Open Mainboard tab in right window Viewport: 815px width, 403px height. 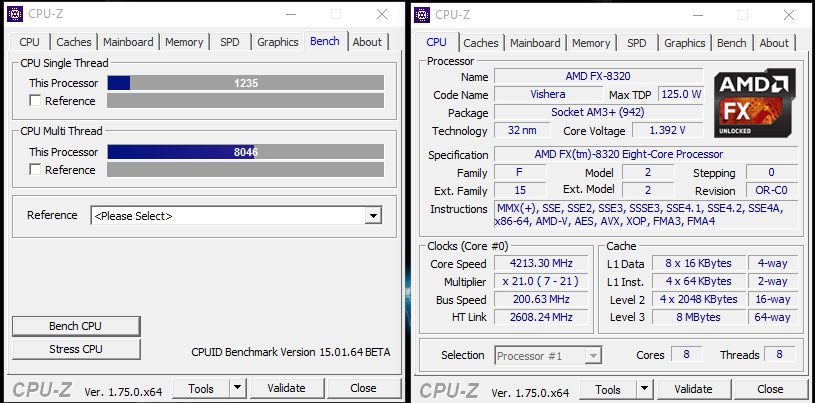tap(535, 43)
